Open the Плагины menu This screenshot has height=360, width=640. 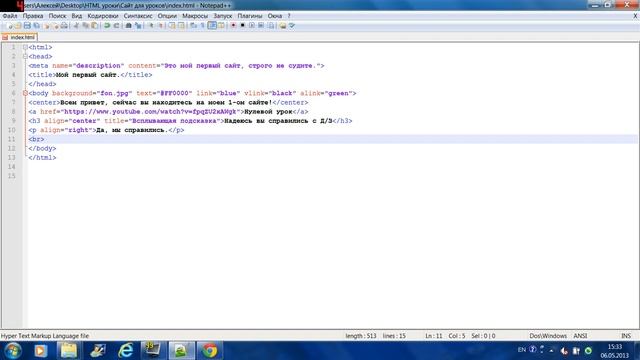pyautogui.click(x=250, y=16)
